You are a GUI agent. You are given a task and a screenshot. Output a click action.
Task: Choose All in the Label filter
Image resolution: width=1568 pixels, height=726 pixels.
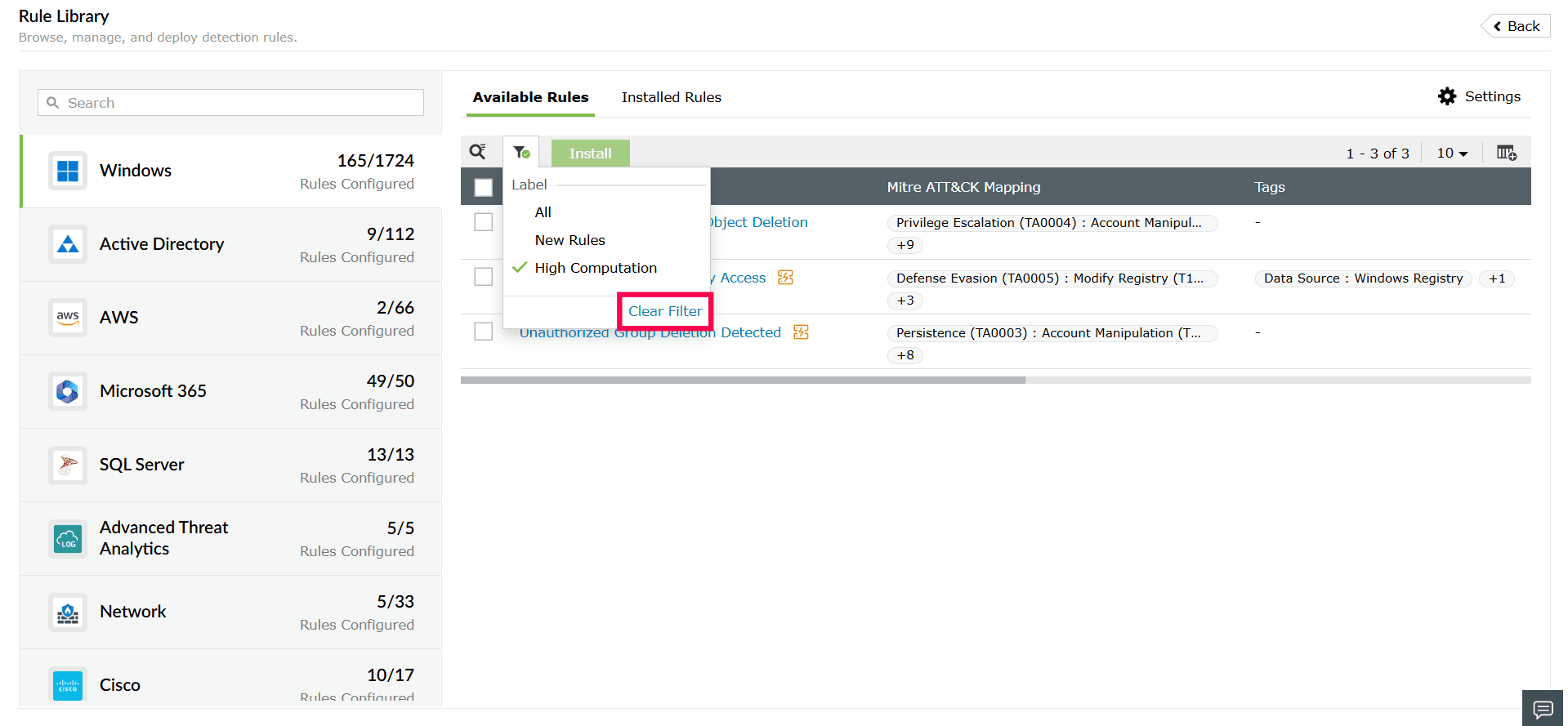(543, 212)
